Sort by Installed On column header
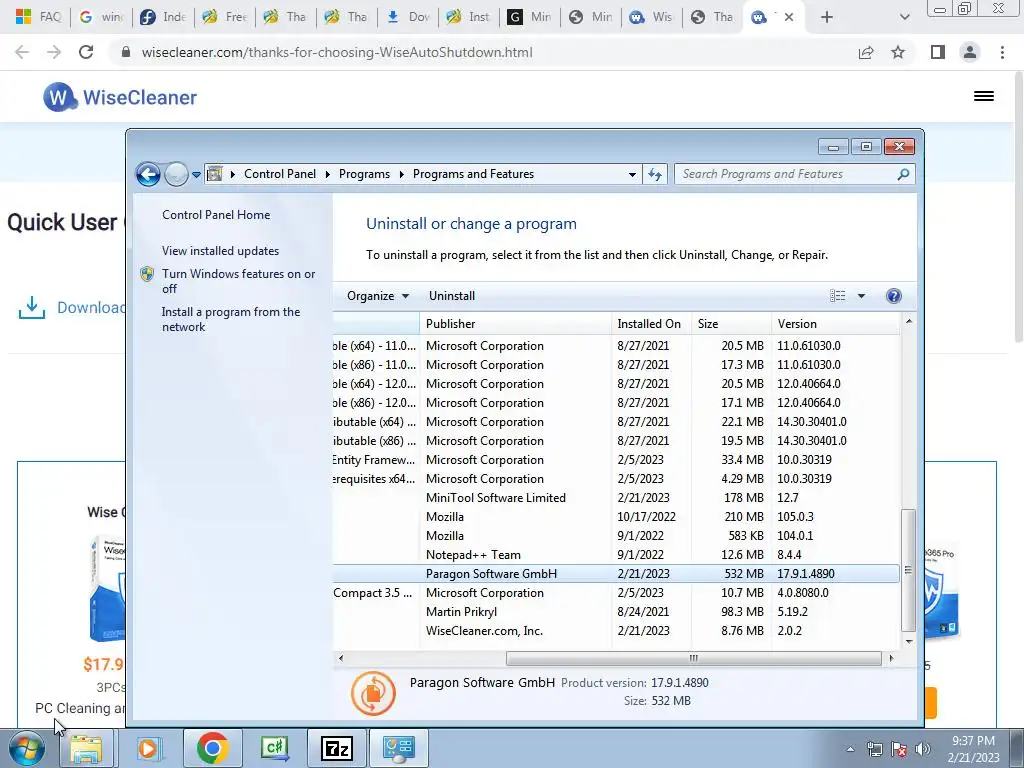Screen dimensions: 1024x768 (650, 323)
